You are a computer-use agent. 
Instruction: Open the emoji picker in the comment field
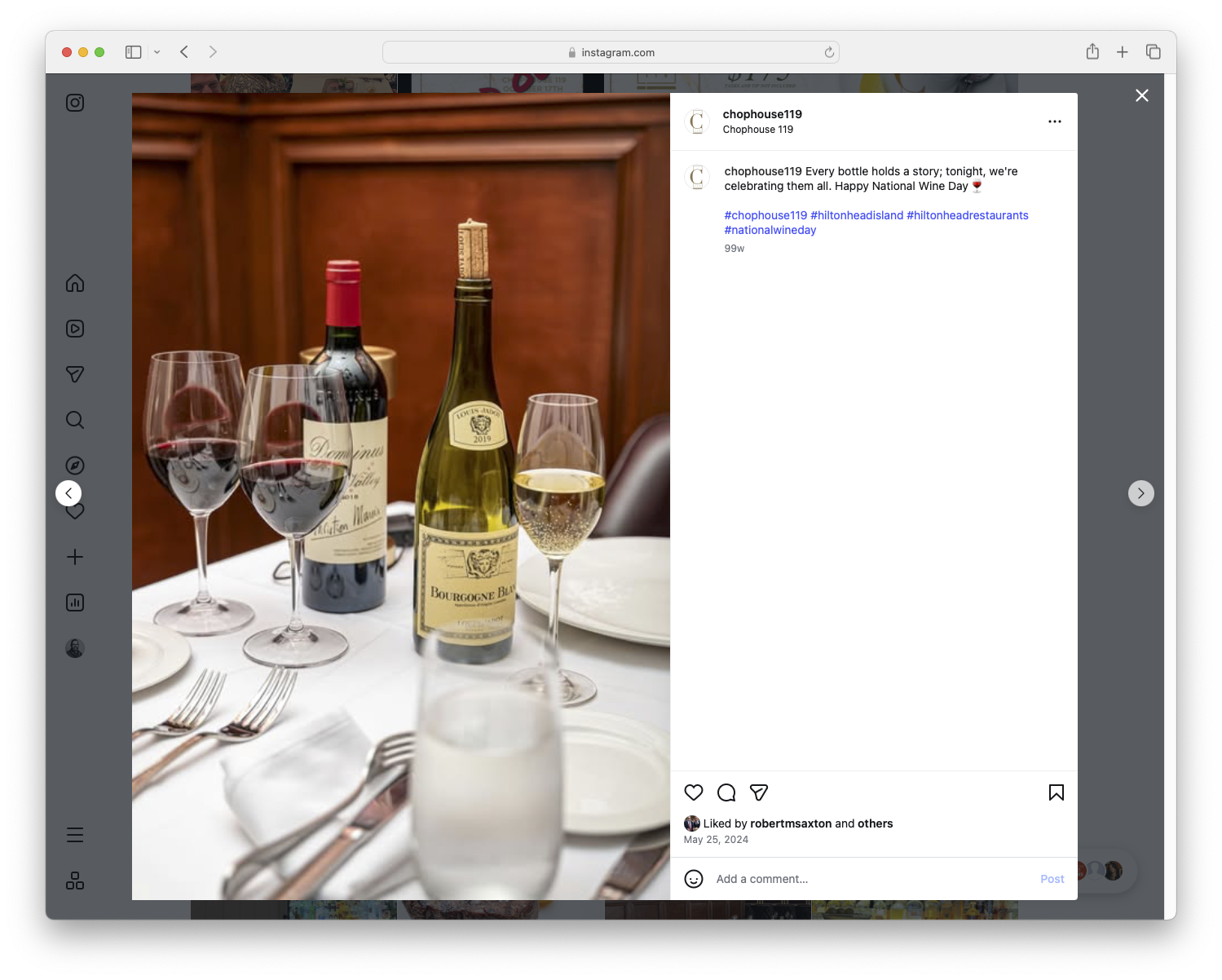(x=694, y=879)
